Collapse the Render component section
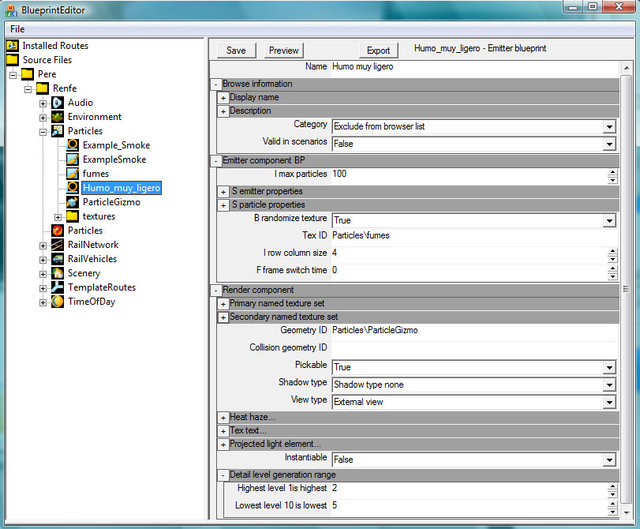This screenshot has height=529, width=640. [x=215, y=290]
